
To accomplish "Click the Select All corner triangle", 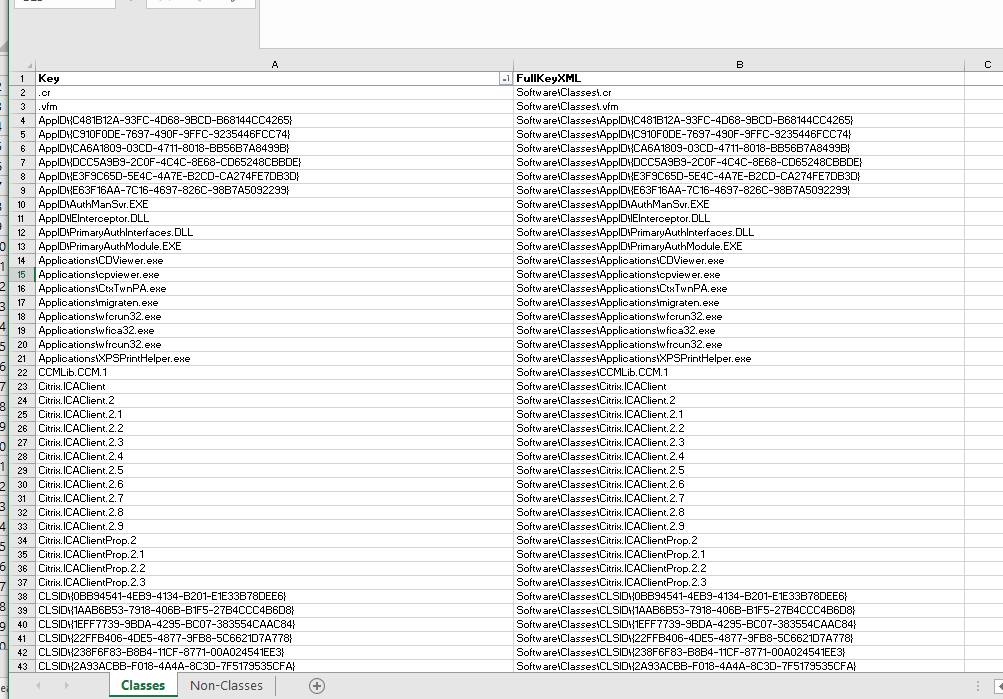I will pyautogui.click(x=29, y=65).
